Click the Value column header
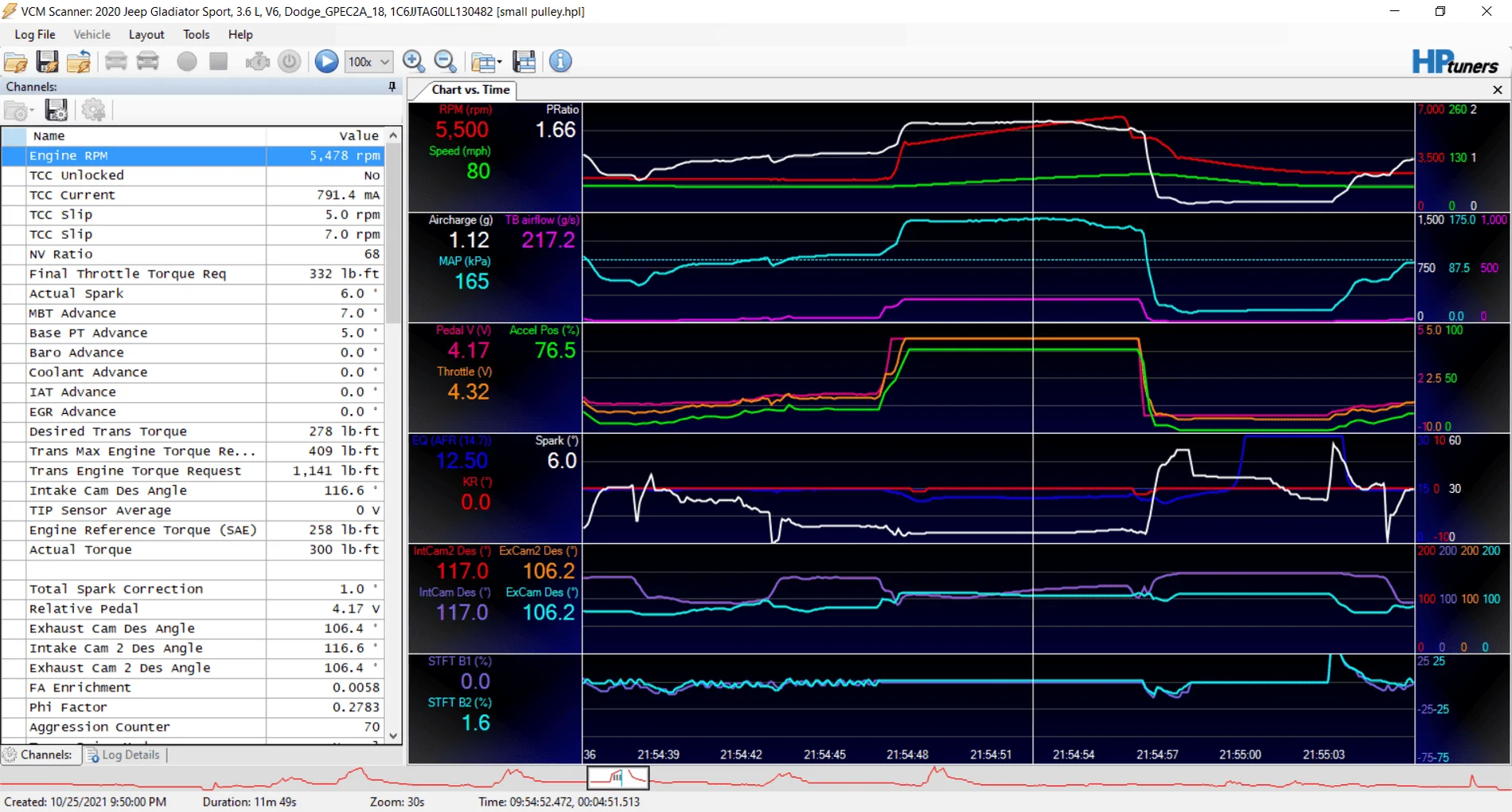The width and height of the screenshot is (1512, 812). point(325,136)
